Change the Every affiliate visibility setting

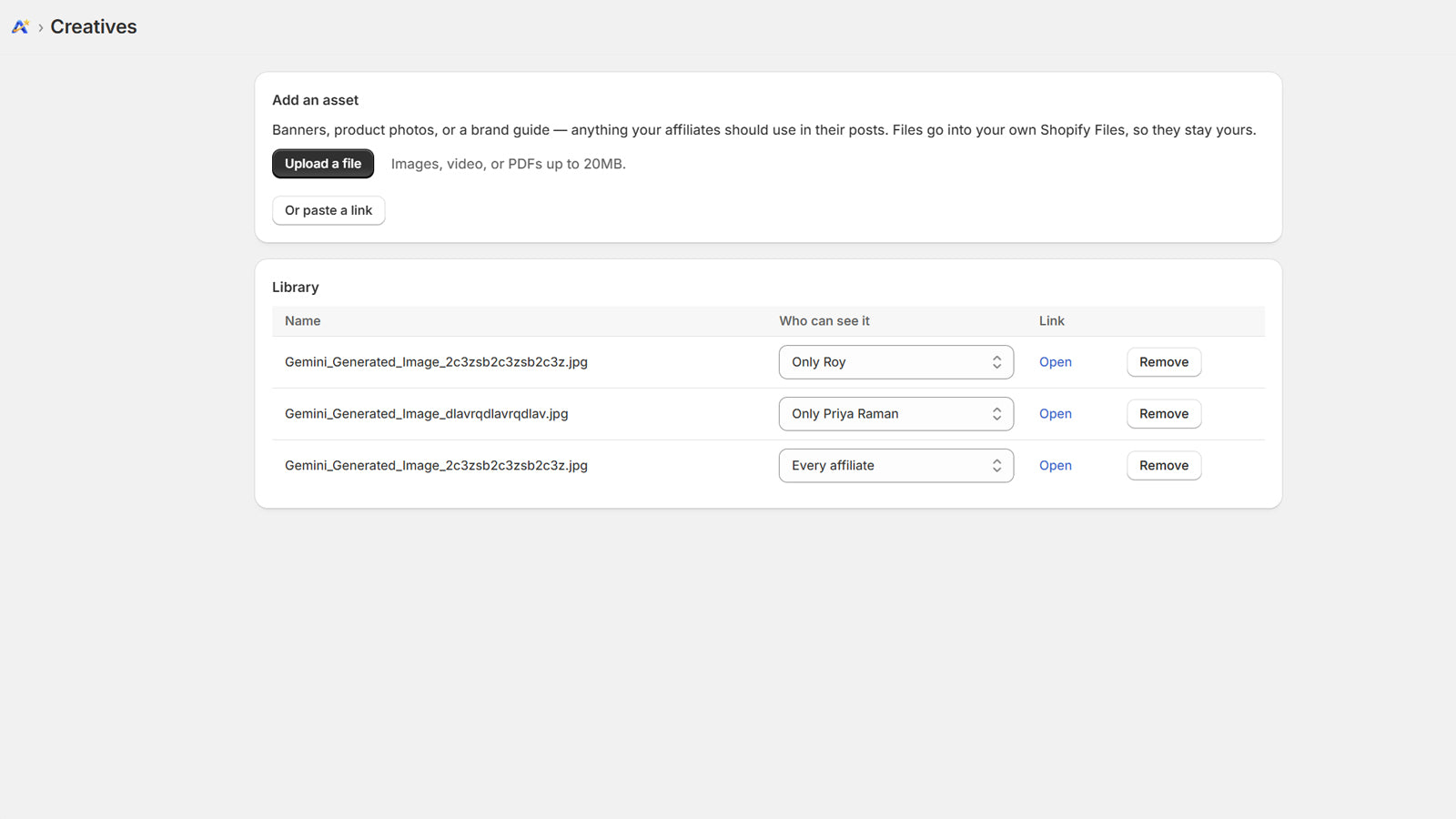(896, 466)
